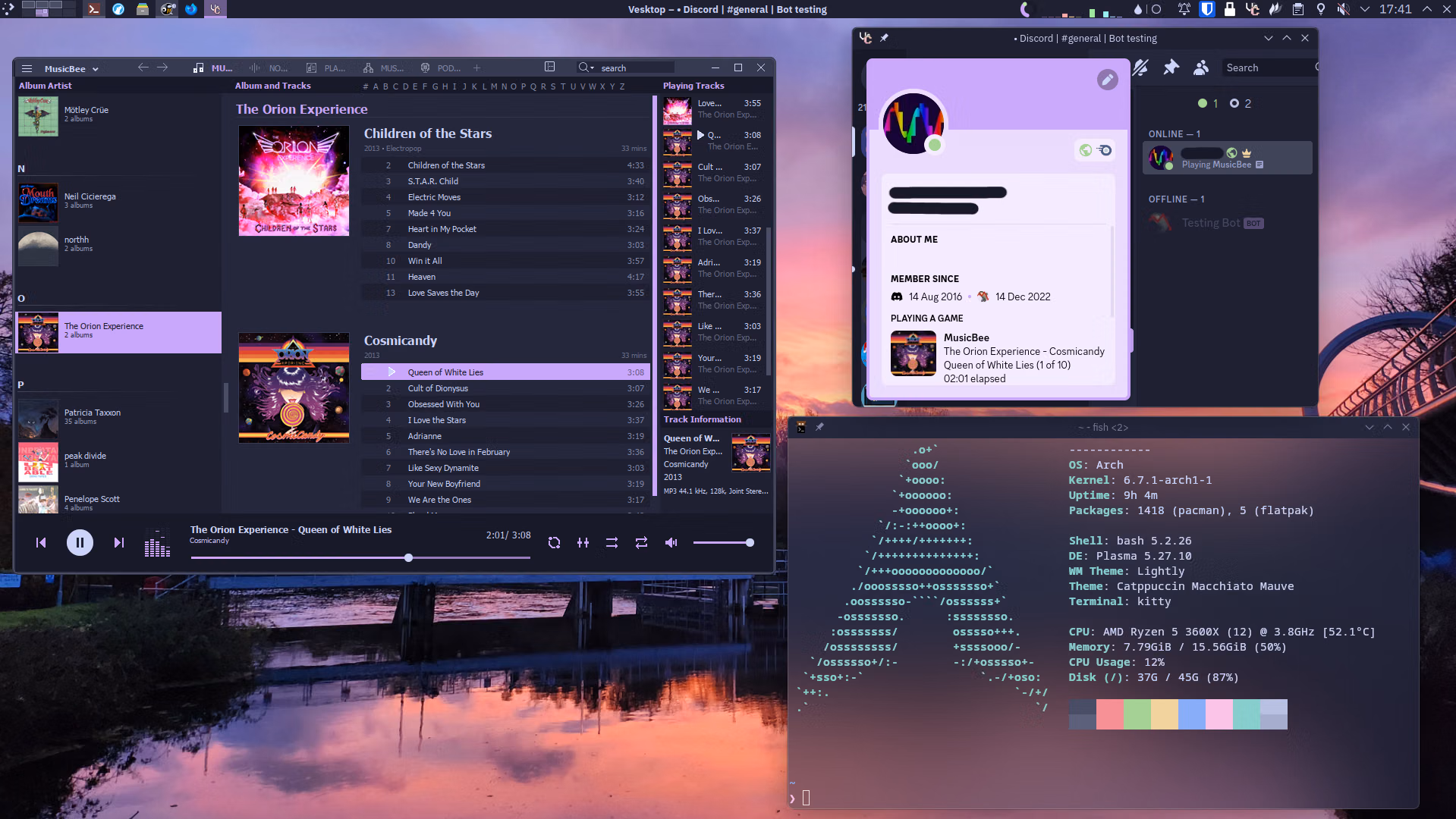Screen dimensions: 1456x819
Task: Select online member Playing MusicBee
Action: [x=1227, y=158]
